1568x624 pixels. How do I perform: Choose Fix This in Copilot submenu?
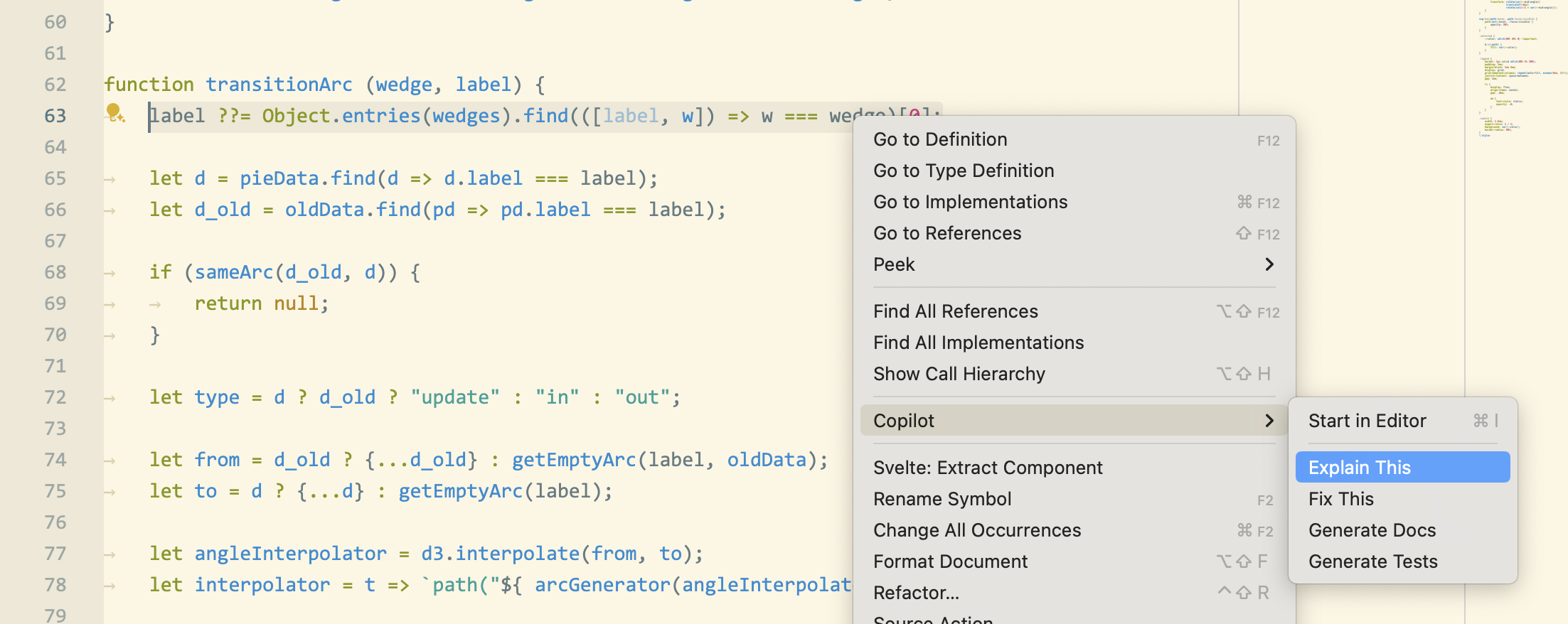coord(1340,499)
